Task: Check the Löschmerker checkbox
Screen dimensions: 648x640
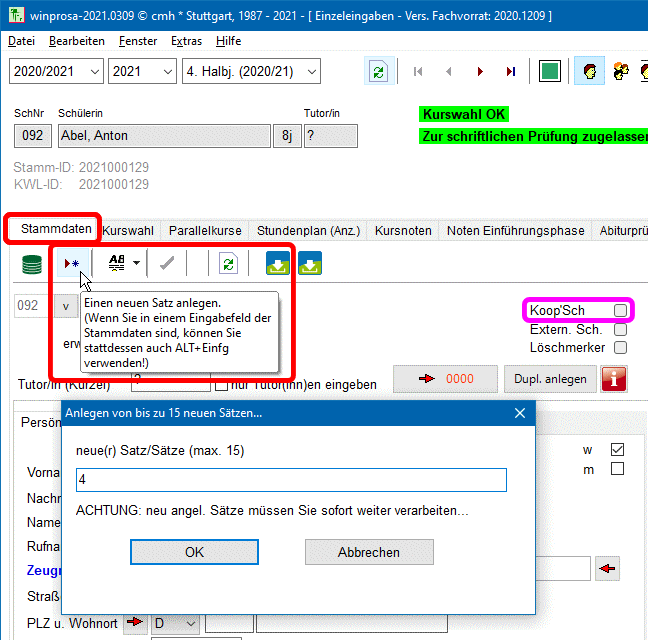Action: pyautogui.click(x=620, y=348)
